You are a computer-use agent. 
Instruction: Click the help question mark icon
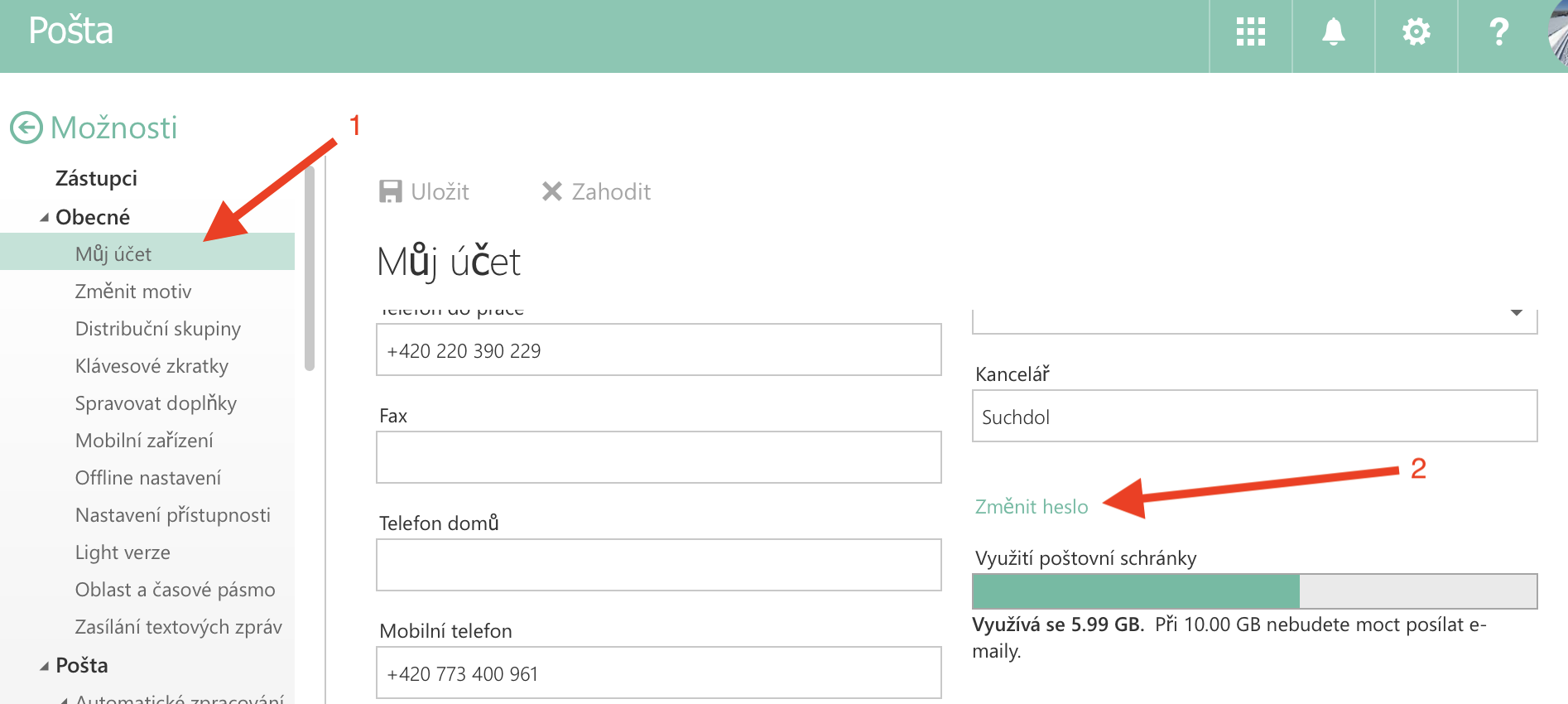click(x=1498, y=32)
